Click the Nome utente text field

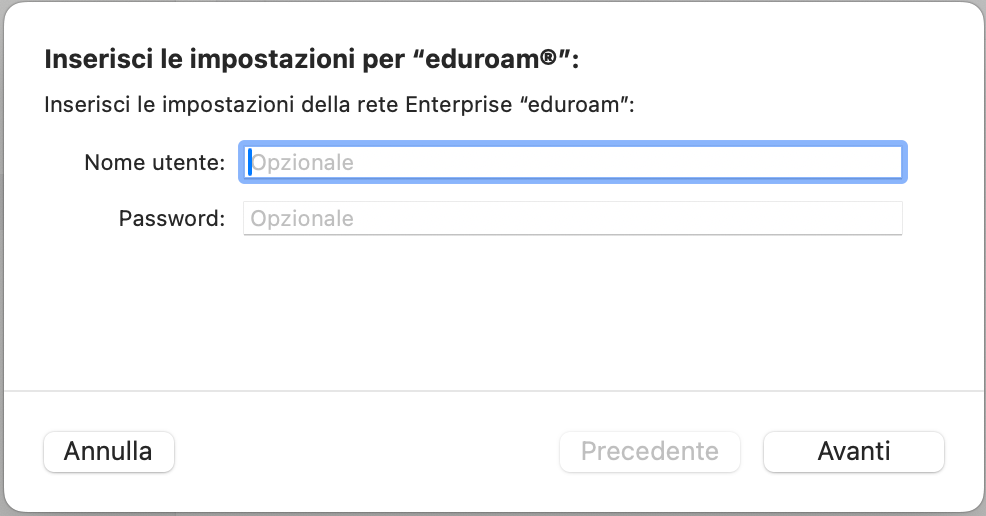click(572, 162)
